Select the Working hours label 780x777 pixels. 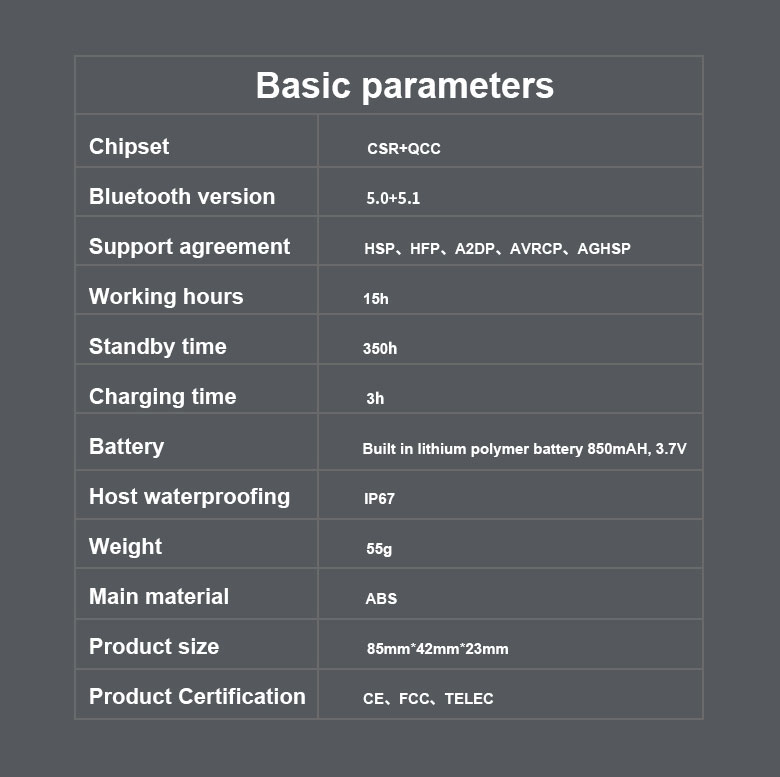[x=166, y=297]
